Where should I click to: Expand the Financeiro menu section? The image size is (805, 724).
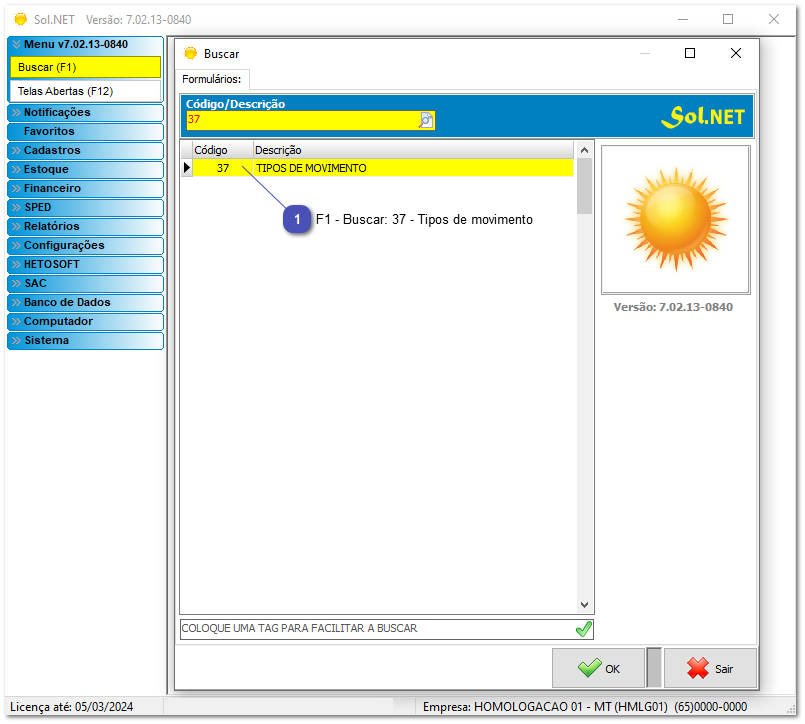(x=84, y=188)
